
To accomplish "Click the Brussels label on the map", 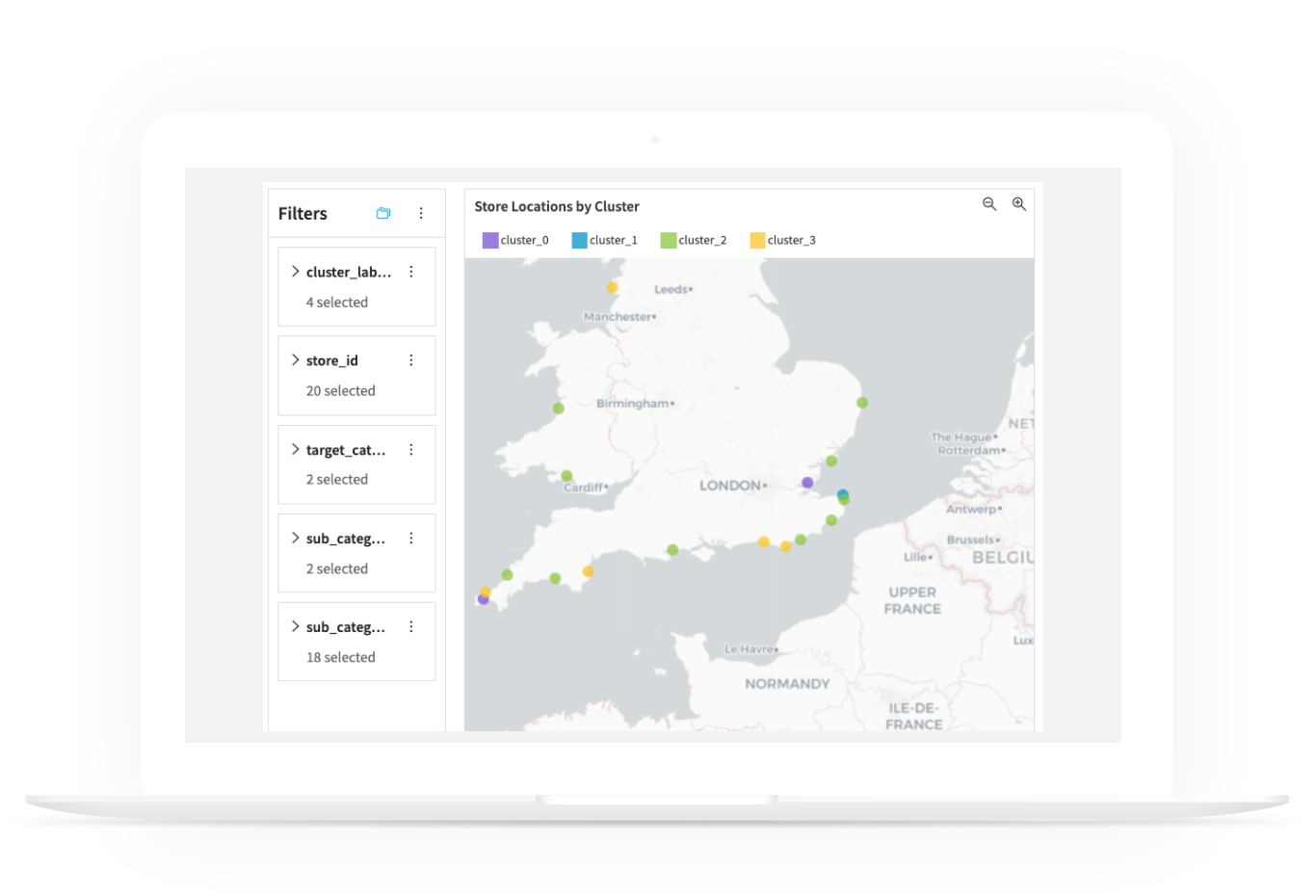I will [x=970, y=540].
